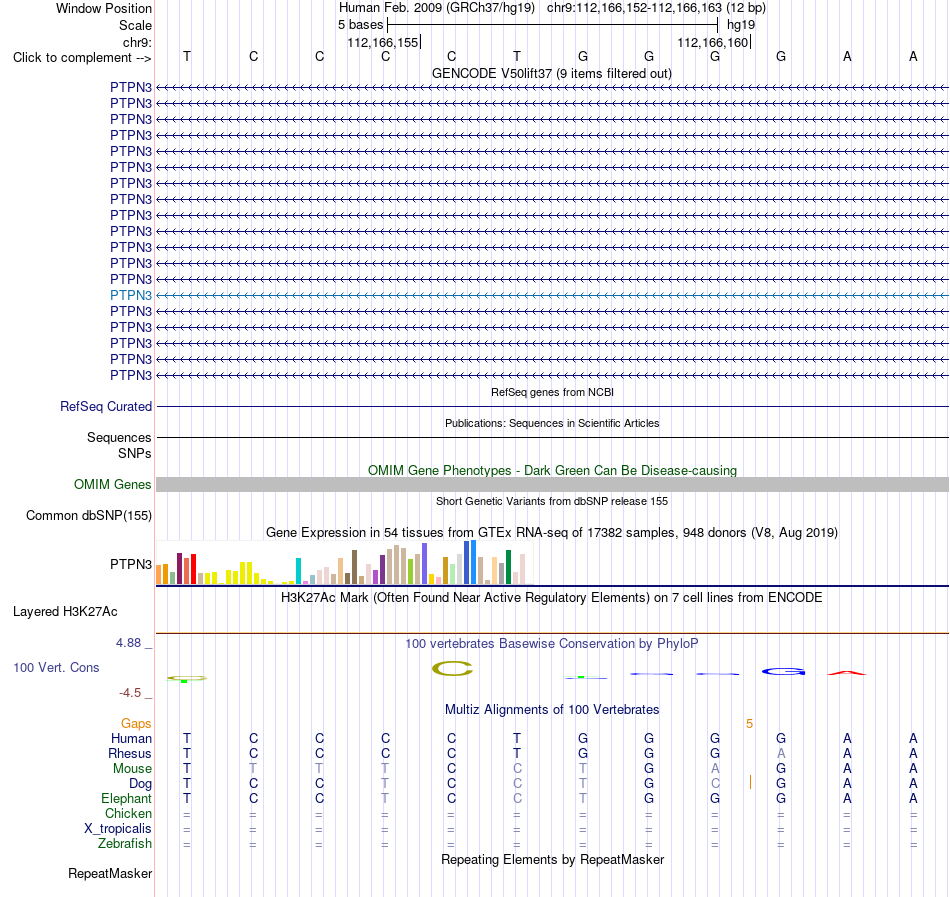Click PTPN3 label beside GTEx bar chart

tap(131, 564)
